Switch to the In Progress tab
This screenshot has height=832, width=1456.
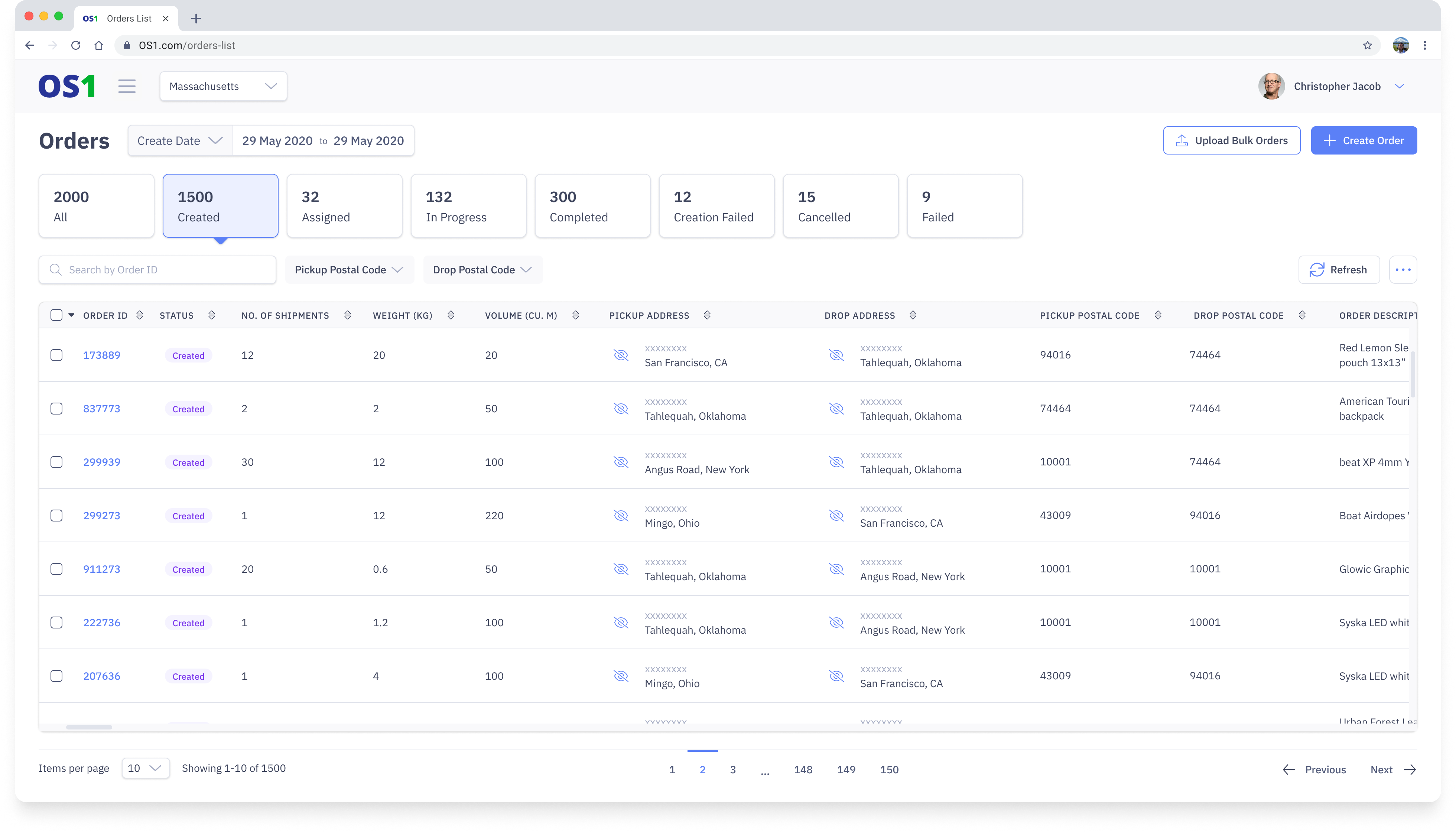pyautogui.click(x=468, y=206)
